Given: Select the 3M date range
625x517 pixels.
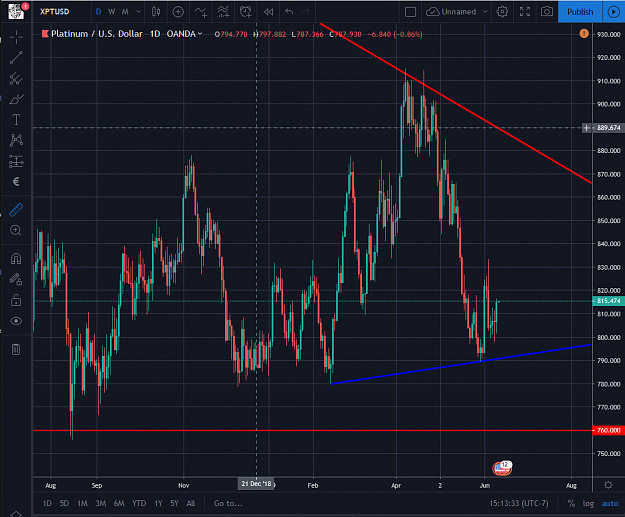Looking at the screenshot, I should [101, 503].
